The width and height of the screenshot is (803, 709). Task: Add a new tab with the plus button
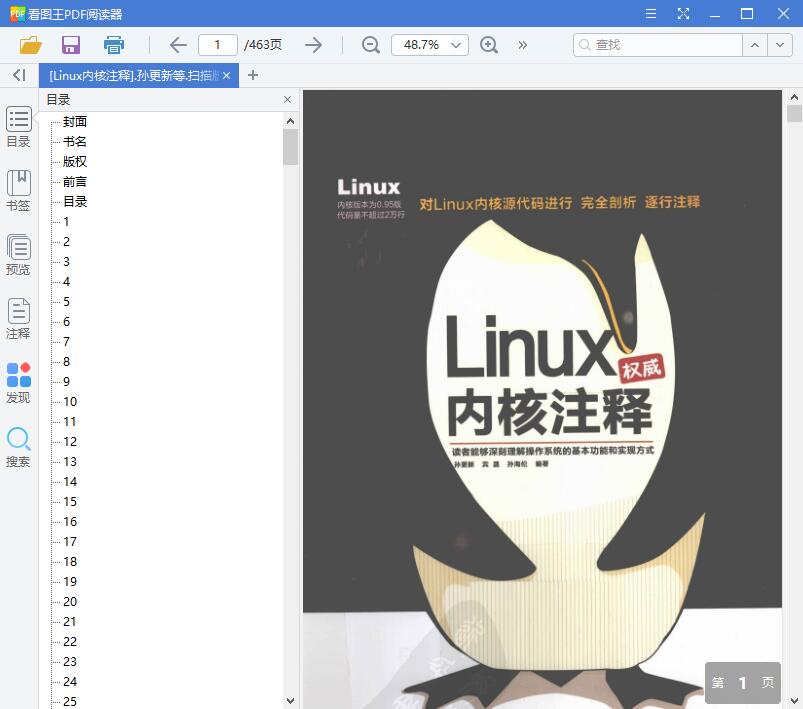[x=252, y=75]
